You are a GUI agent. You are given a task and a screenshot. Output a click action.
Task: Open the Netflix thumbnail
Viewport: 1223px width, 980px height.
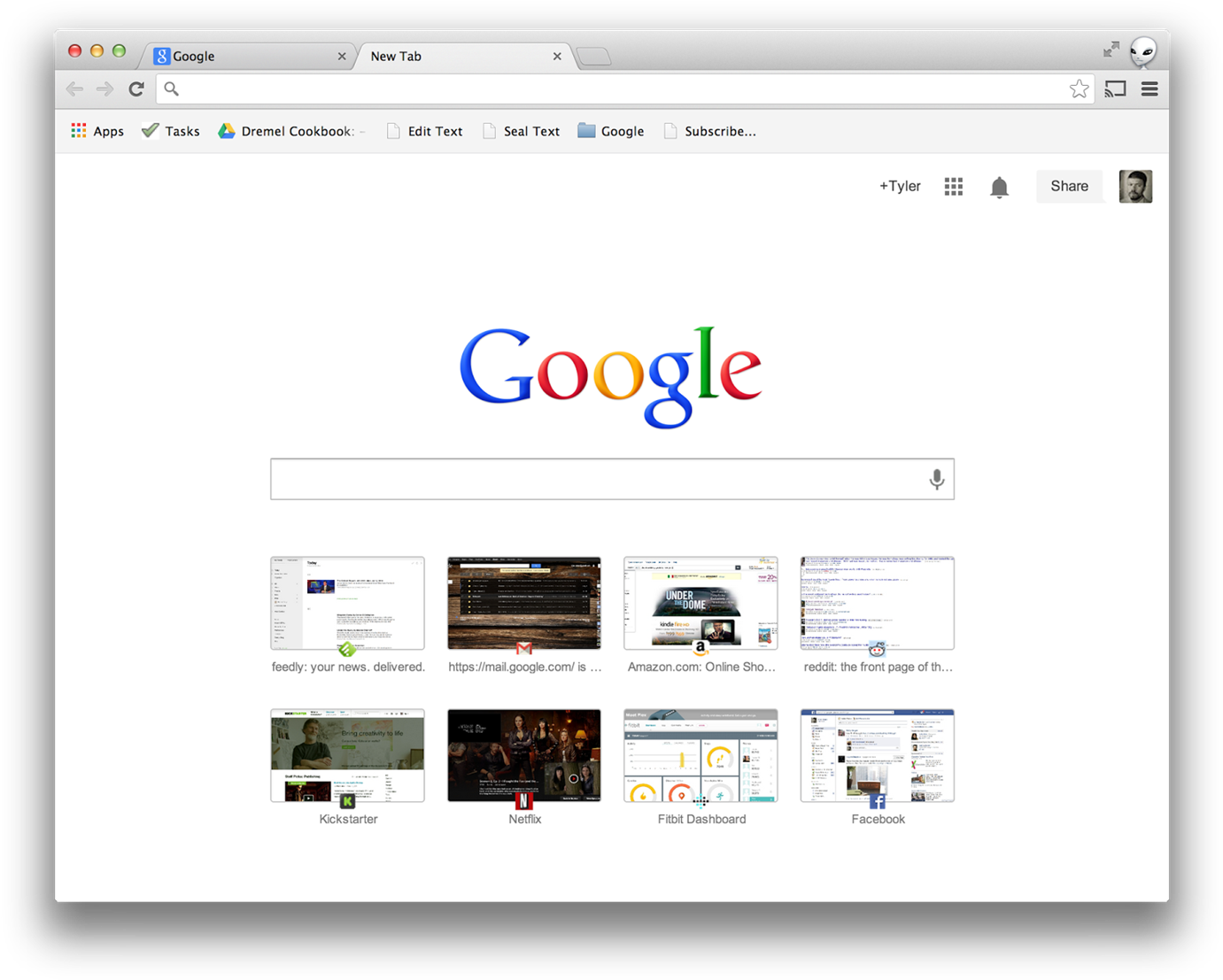524,756
